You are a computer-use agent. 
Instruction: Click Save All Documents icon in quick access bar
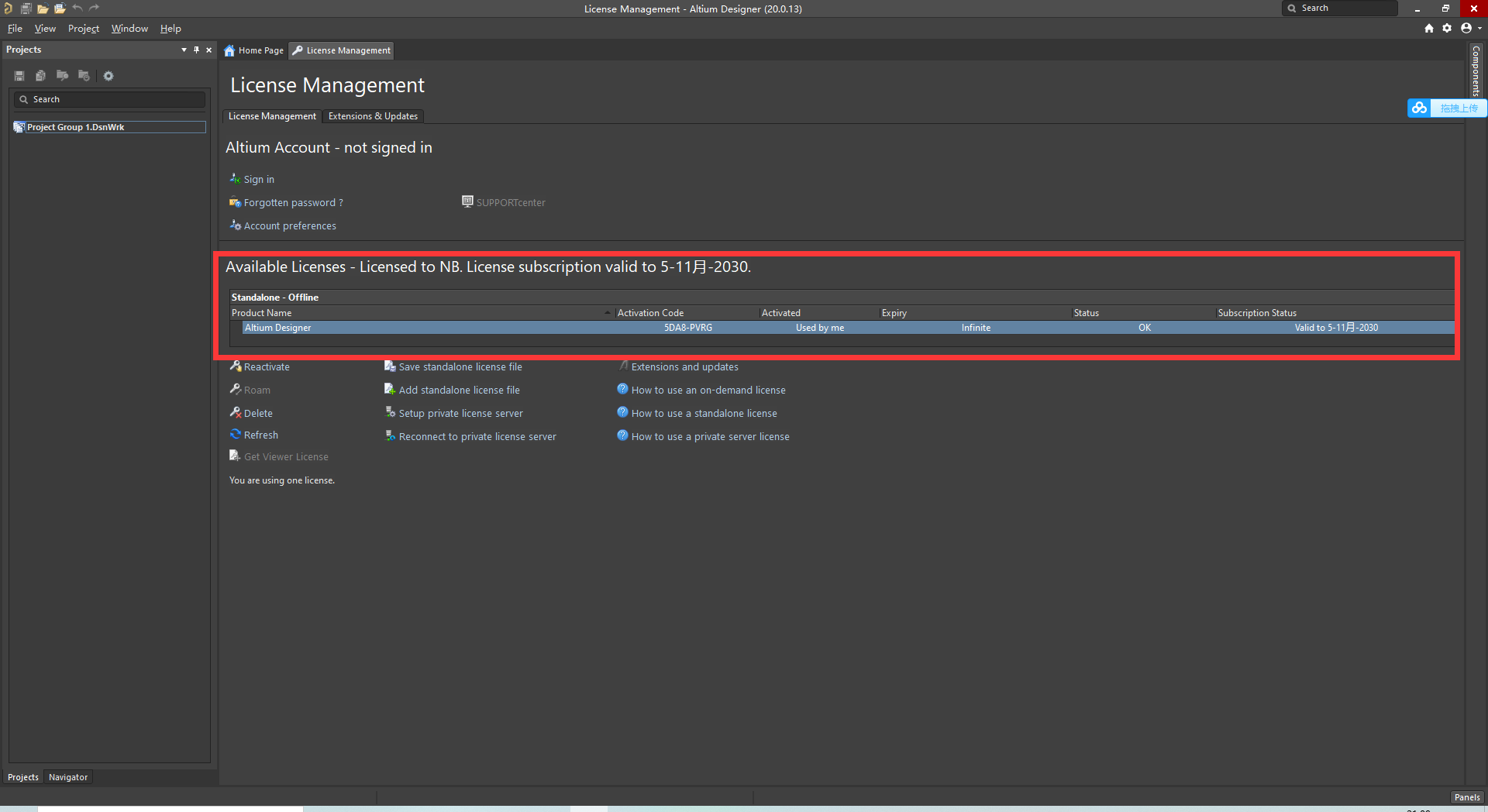click(x=26, y=9)
